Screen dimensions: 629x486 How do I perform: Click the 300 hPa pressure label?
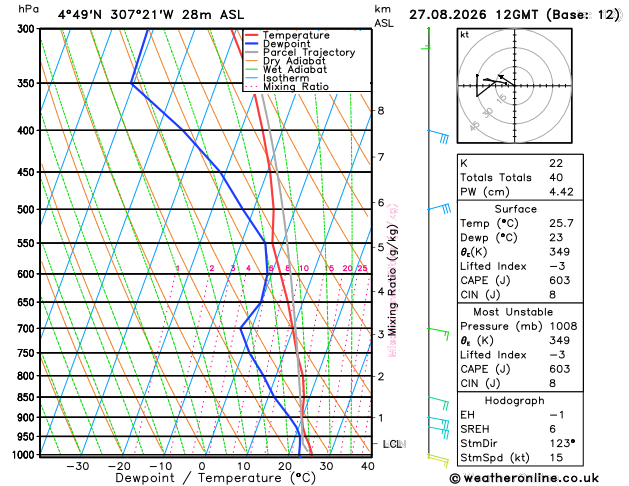pyautogui.click(x=28, y=29)
